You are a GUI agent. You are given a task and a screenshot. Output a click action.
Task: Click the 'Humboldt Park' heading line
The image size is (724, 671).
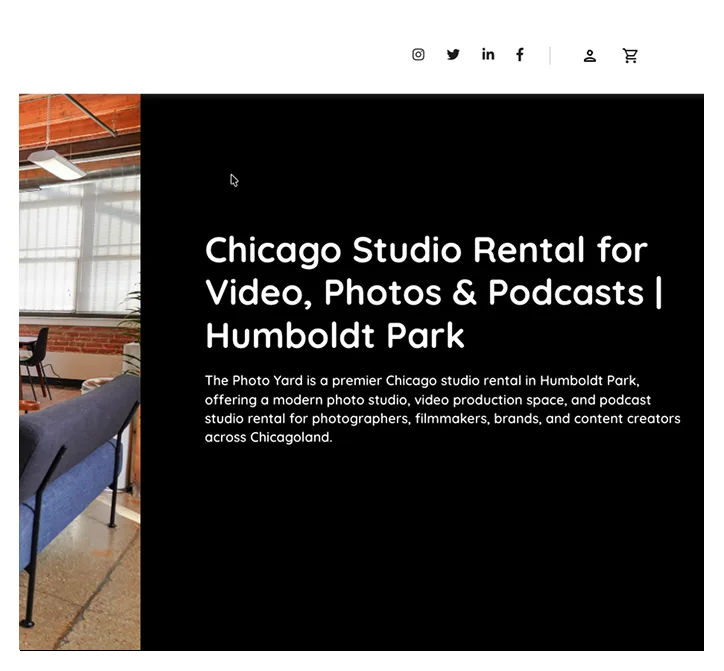[x=335, y=336]
